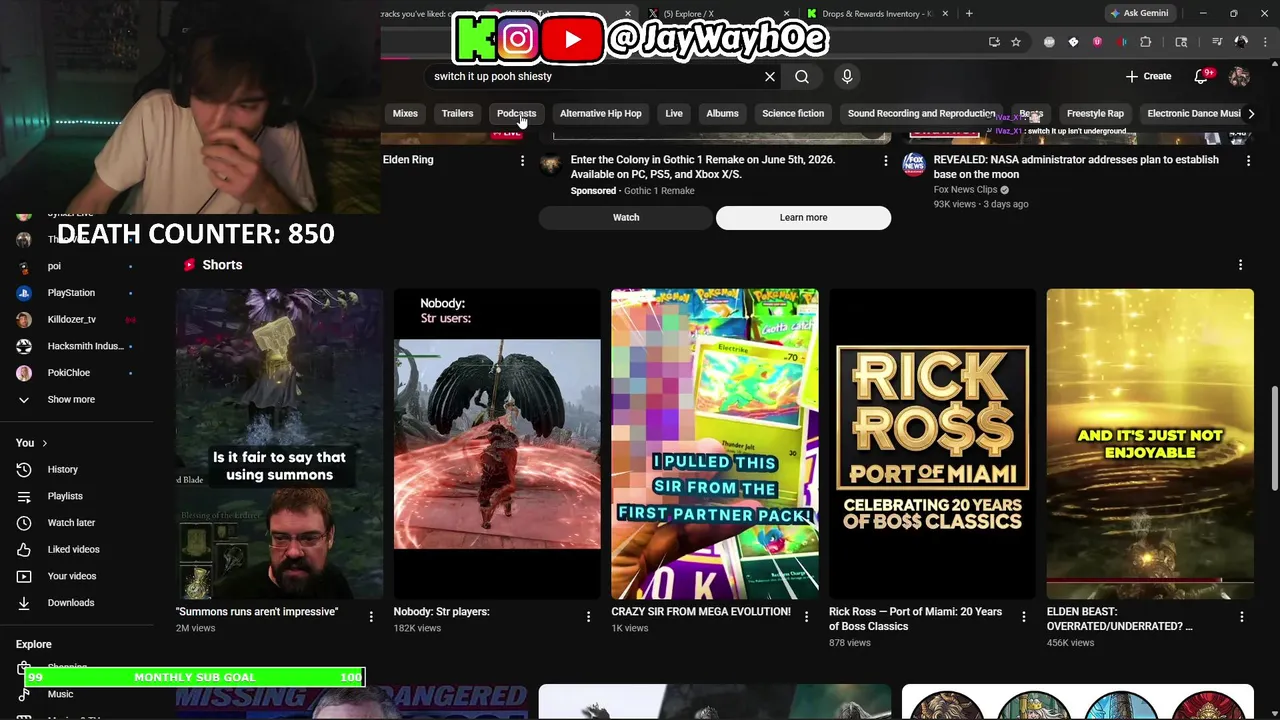The width and height of the screenshot is (1280, 720).
Task: Open options menu for Elden Ring video
Action: click(522, 160)
